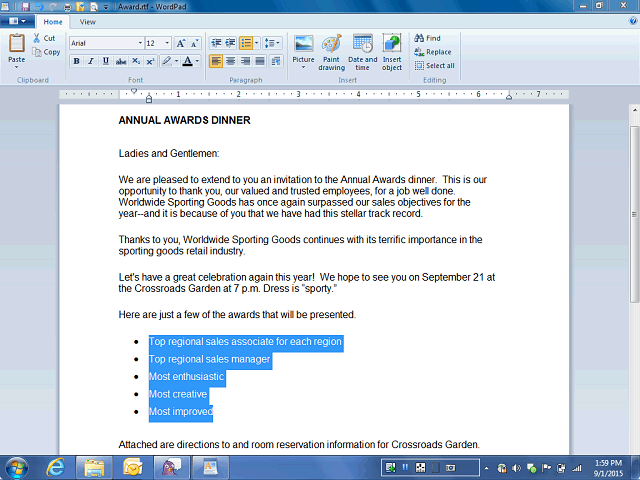Expand the Picture options arrow

click(303, 67)
